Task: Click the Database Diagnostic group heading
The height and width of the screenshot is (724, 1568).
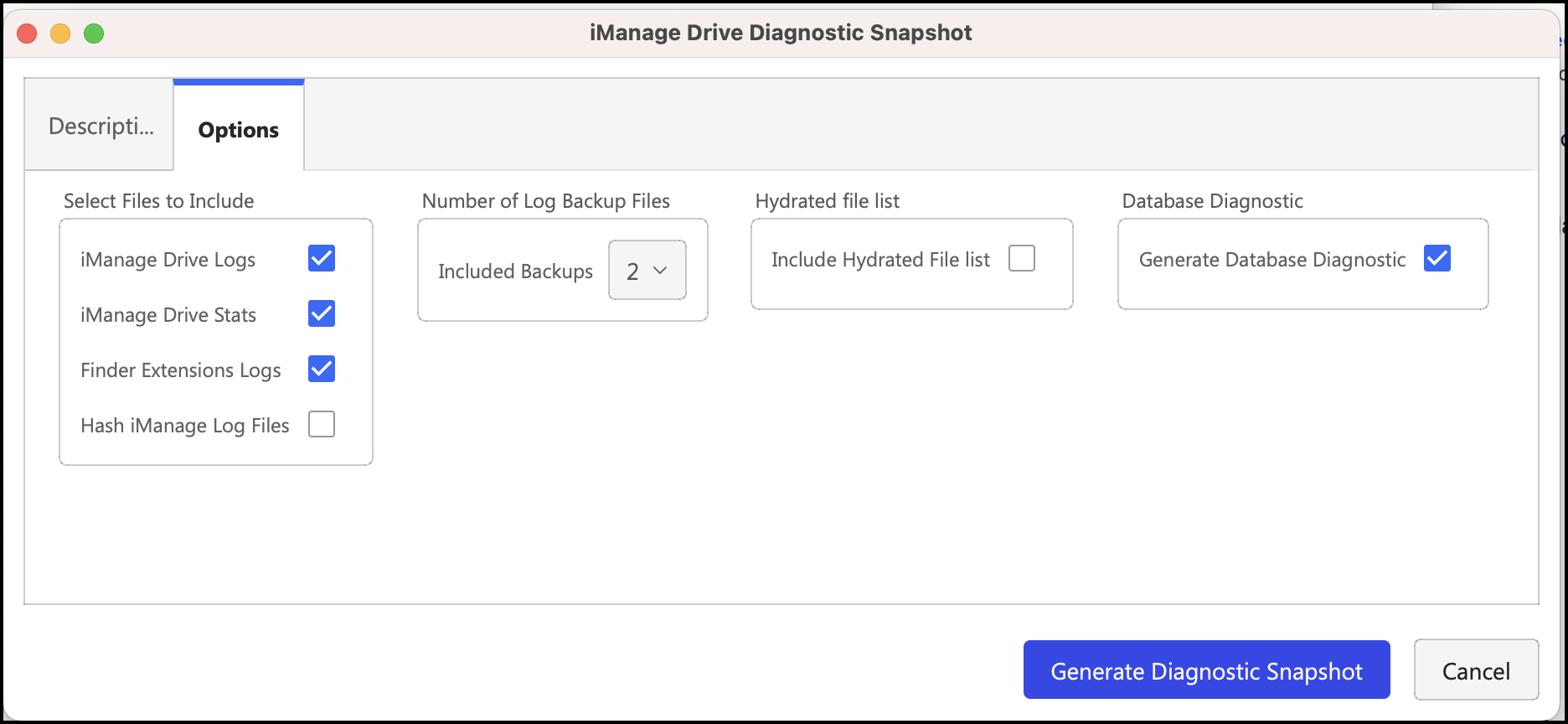Action: pyautogui.click(x=1212, y=201)
